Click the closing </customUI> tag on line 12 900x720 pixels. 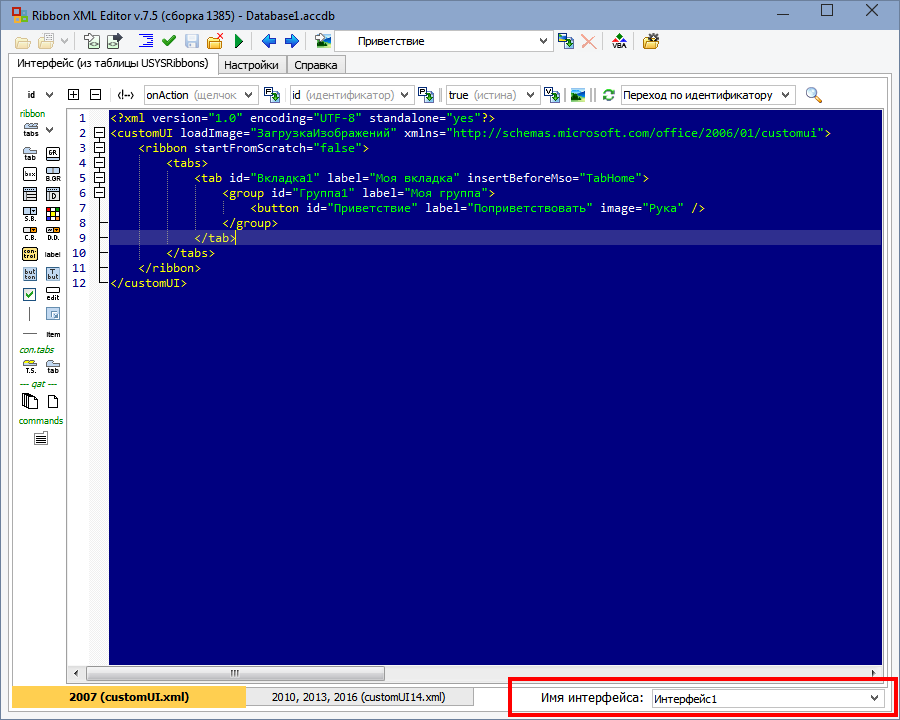[149, 282]
